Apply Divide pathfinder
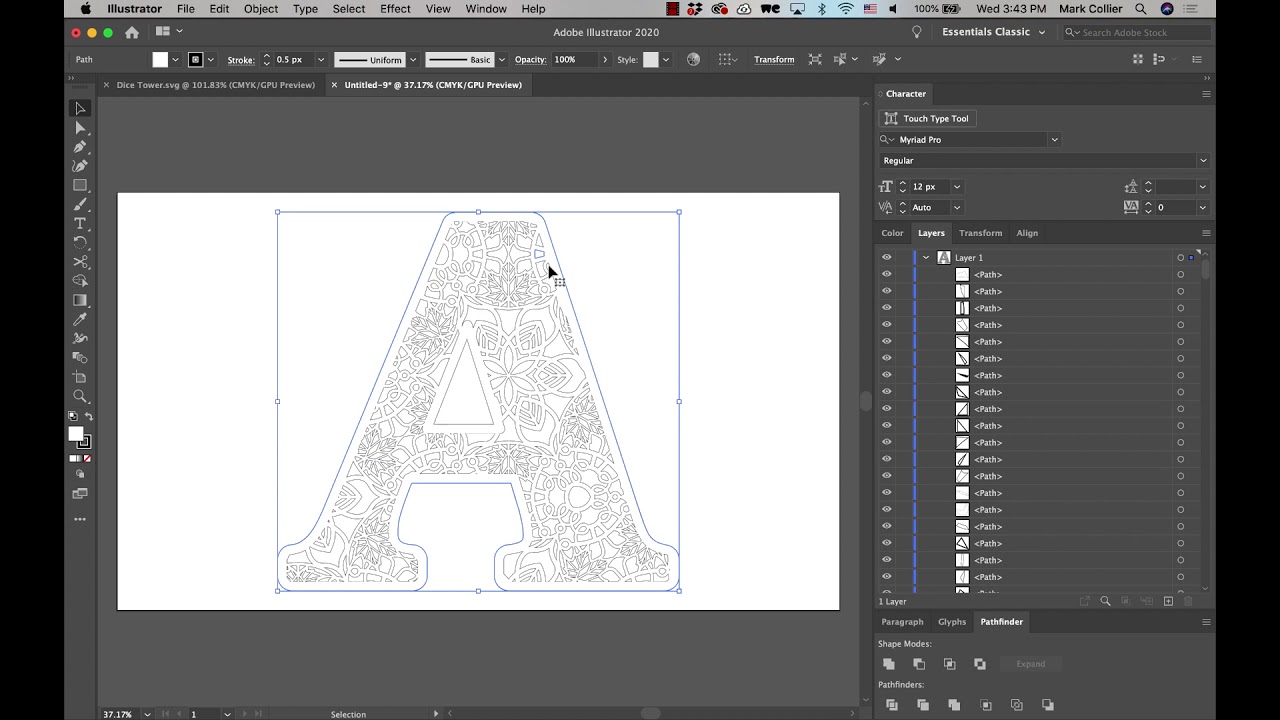Viewport: 1280px width, 720px height. tap(892, 705)
